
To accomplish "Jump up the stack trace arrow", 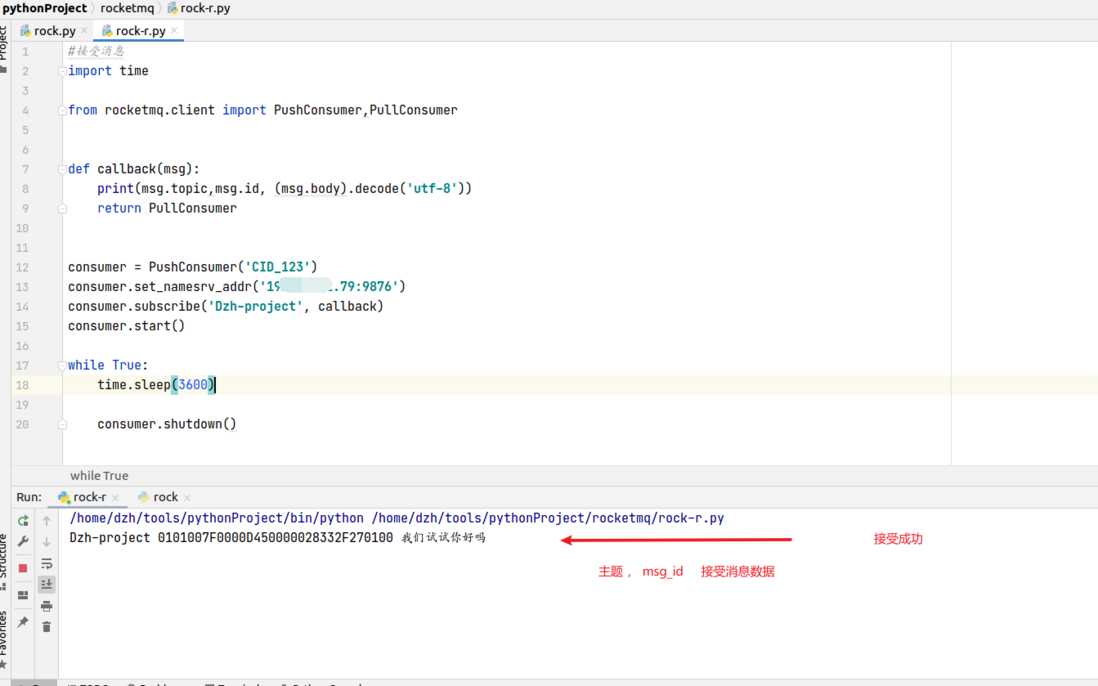I will [46, 520].
